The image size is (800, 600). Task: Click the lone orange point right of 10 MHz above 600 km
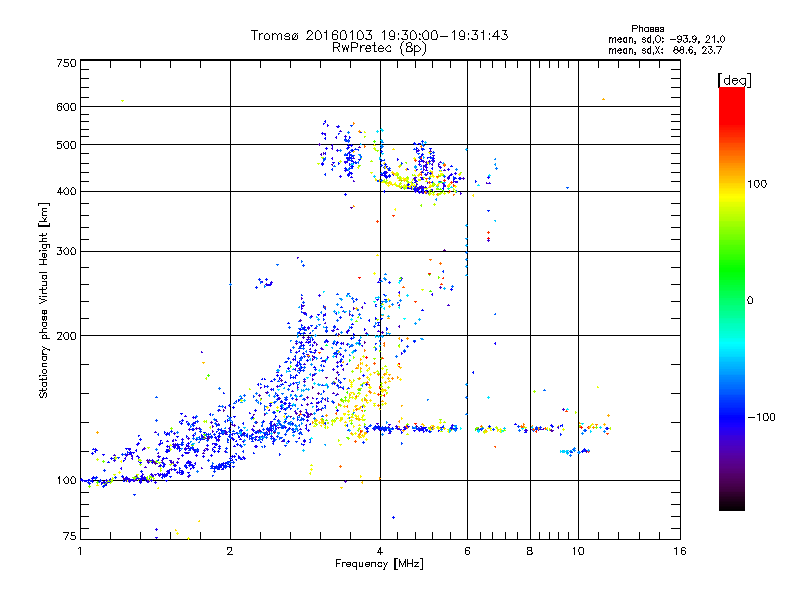click(604, 99)
